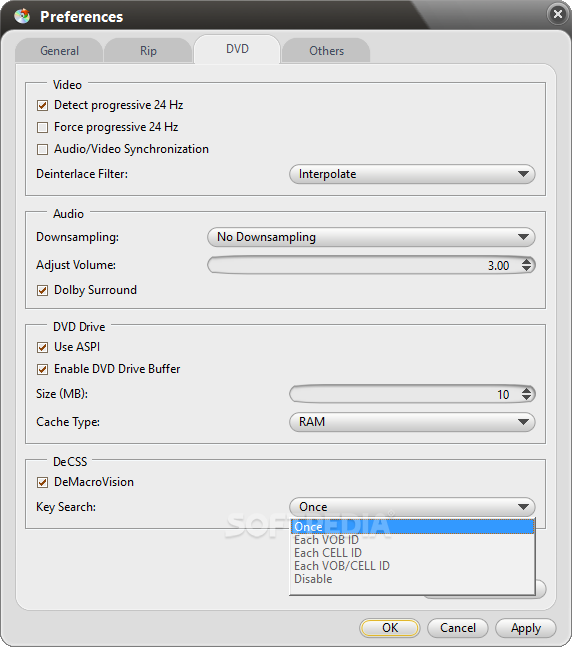
Task: Uncheck Use ASPI
Action: pyautogui.click(x=43, y=347)
